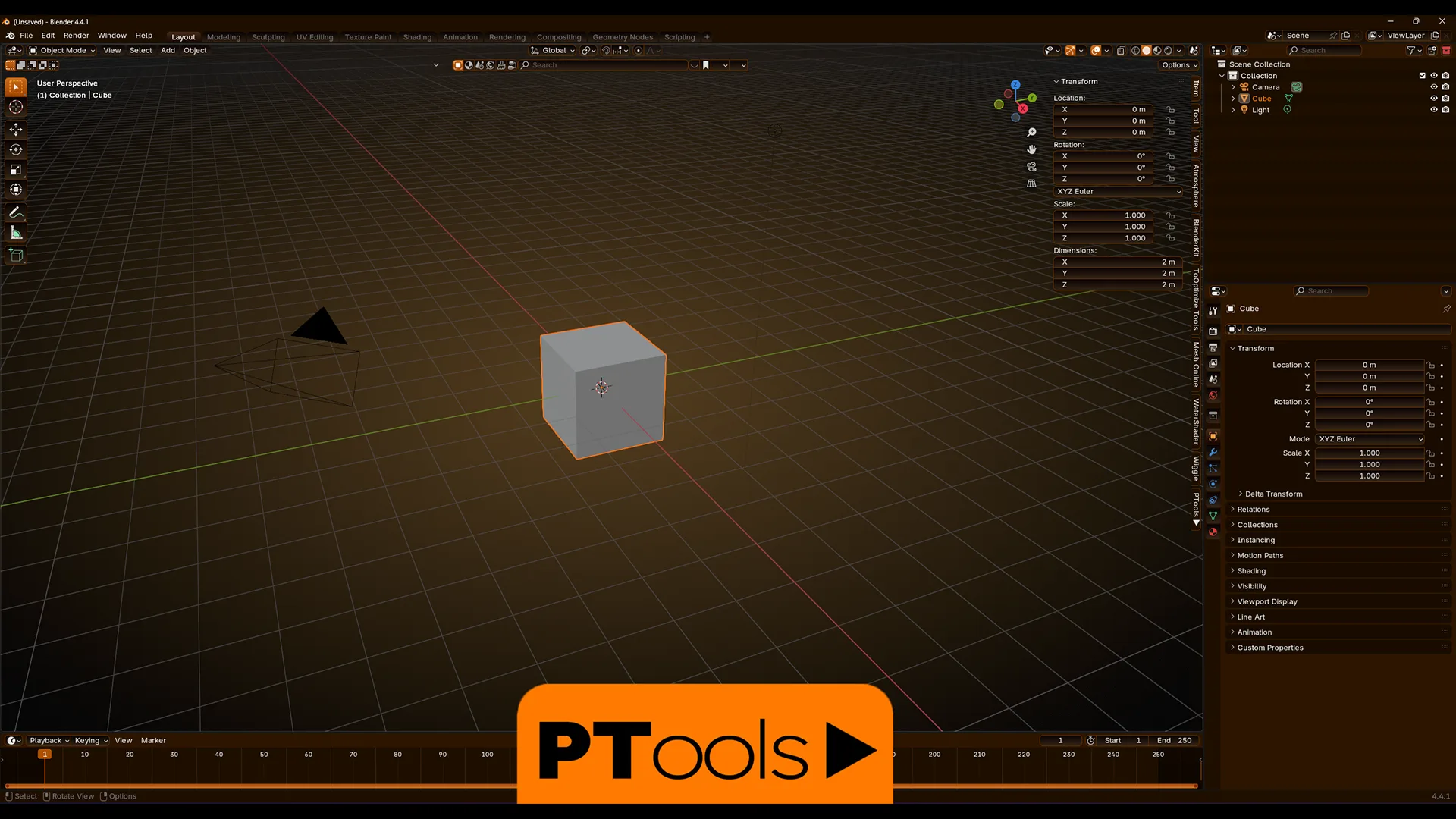Open the World properties tab icon

coord(1213,395)
